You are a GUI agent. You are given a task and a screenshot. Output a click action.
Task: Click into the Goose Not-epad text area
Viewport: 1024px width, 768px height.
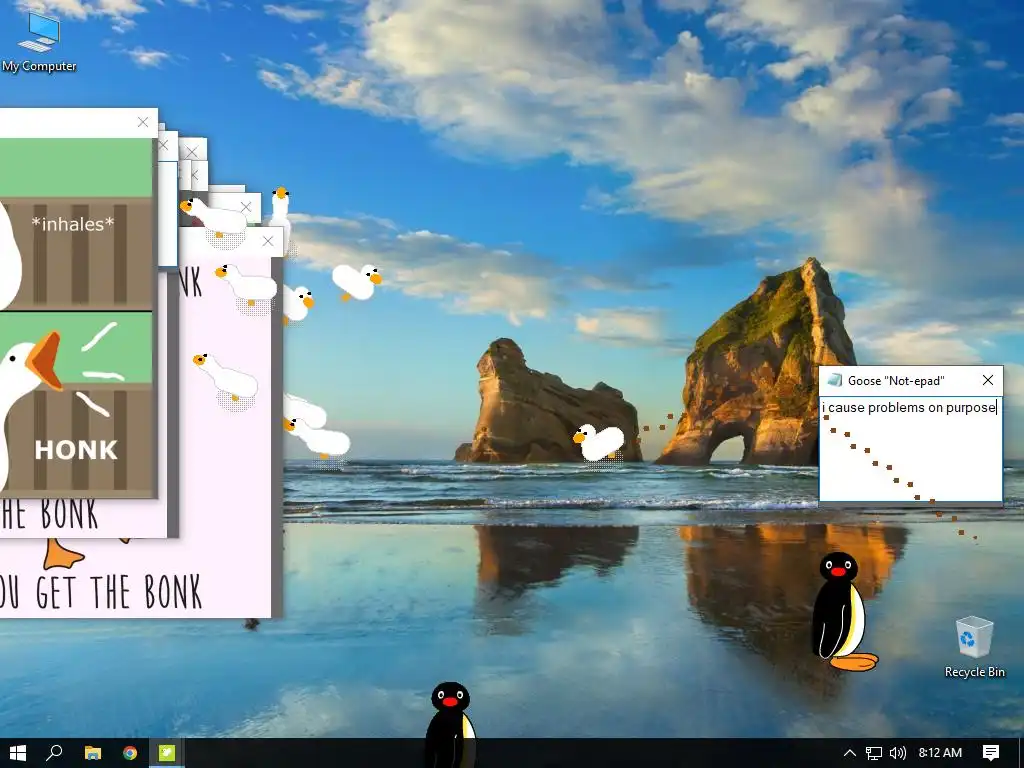(x=910, y=448)
